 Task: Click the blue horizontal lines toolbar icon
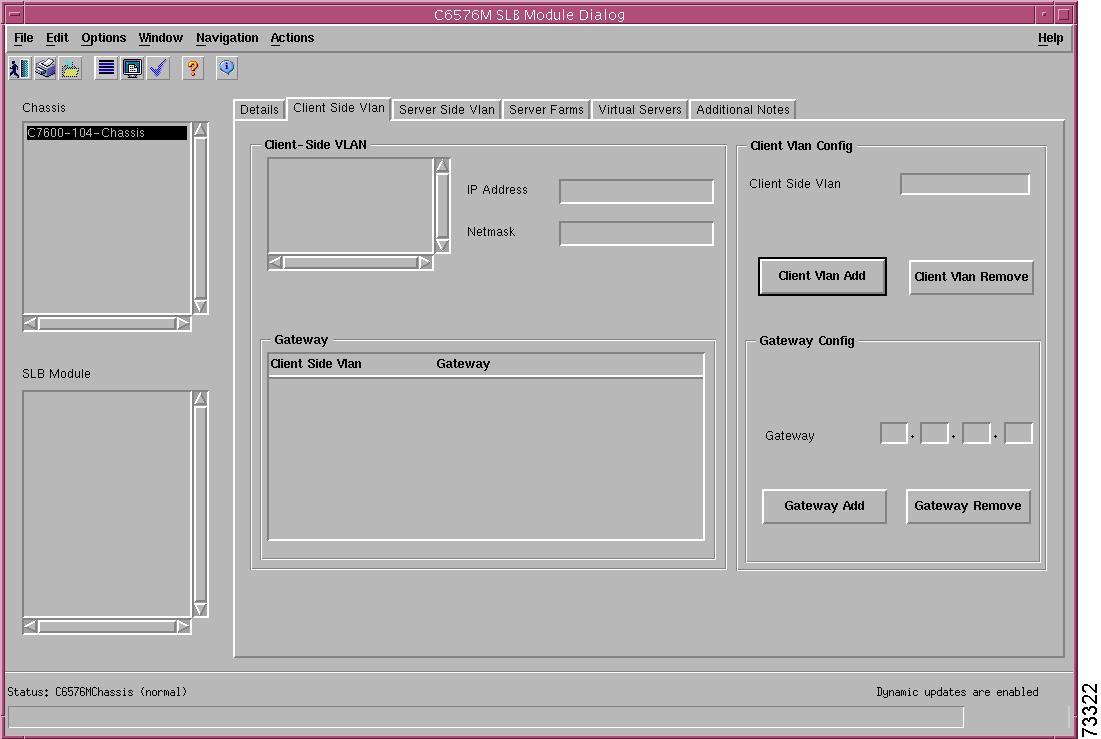pos(106,68)
